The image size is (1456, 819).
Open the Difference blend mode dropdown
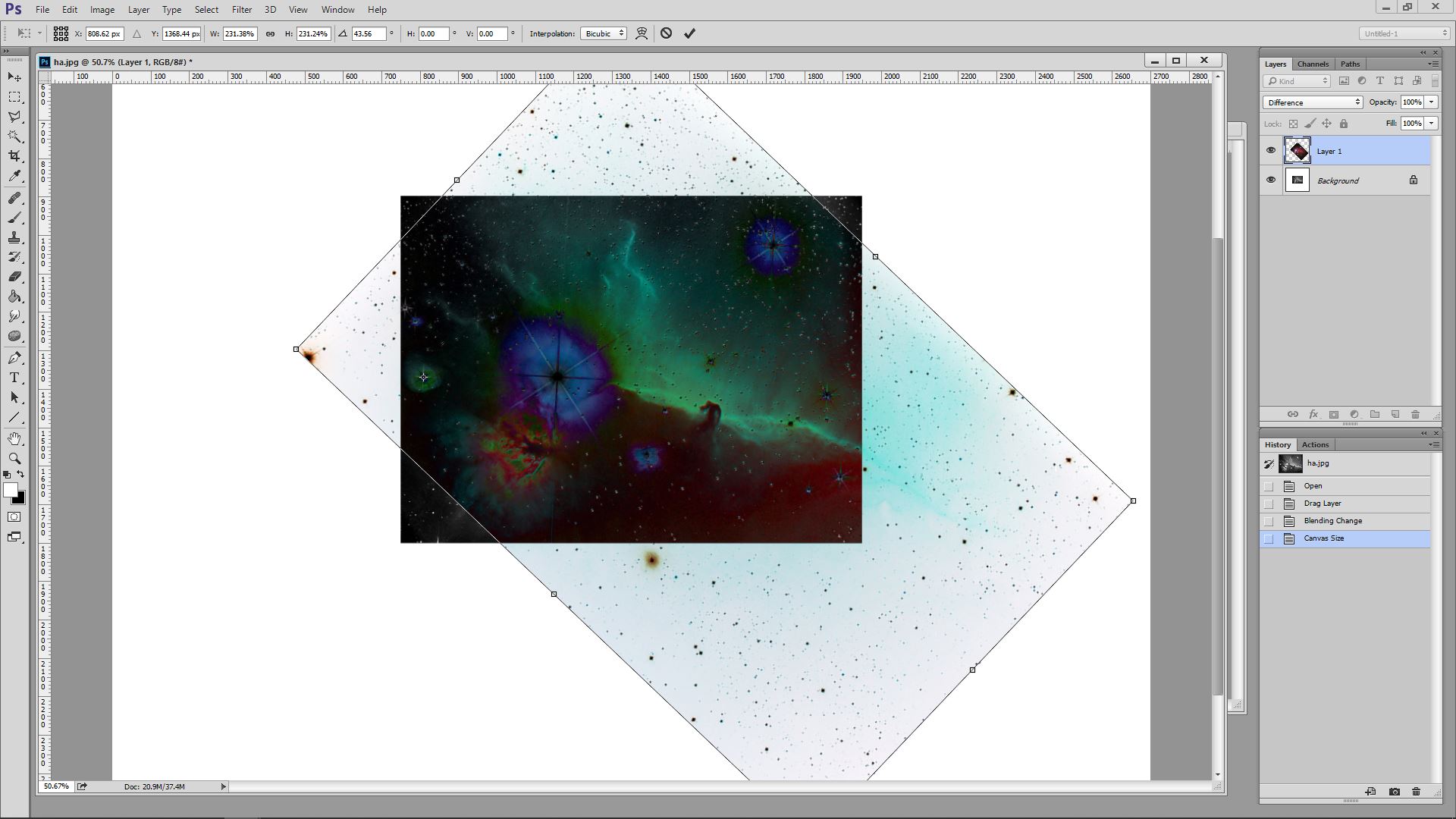point(1313,102)
